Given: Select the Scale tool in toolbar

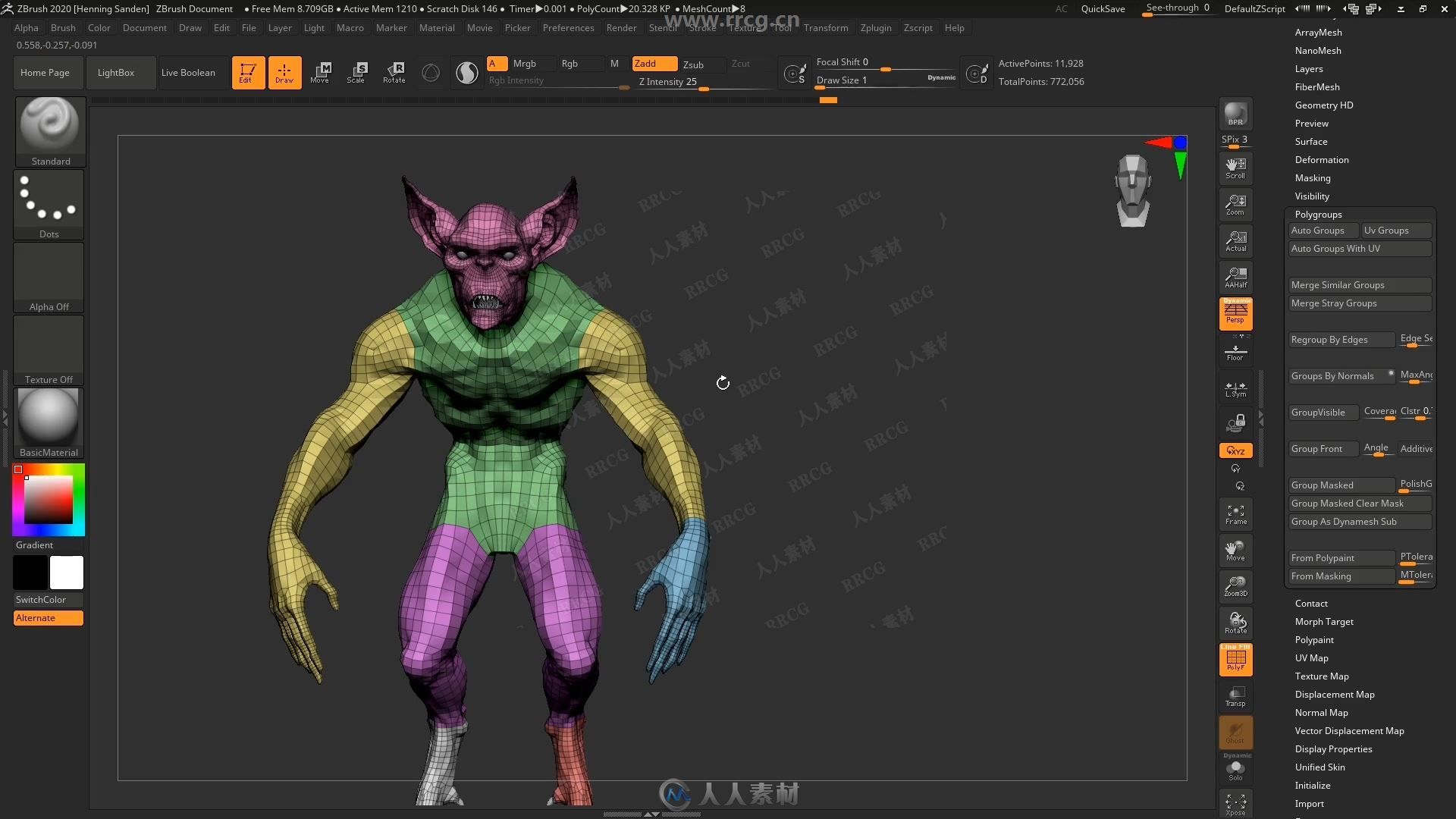Looking at the screenshot, I should coord(358,71).
